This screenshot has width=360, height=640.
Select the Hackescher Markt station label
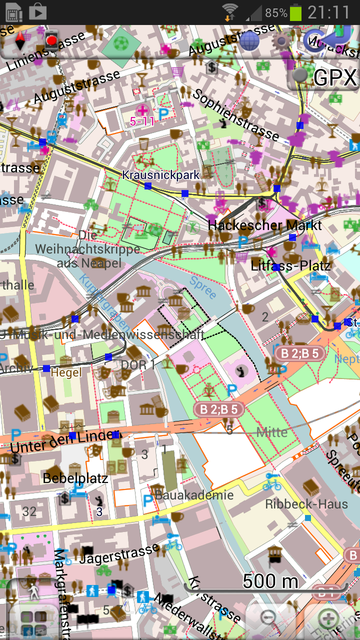click(x=265, y=225)
